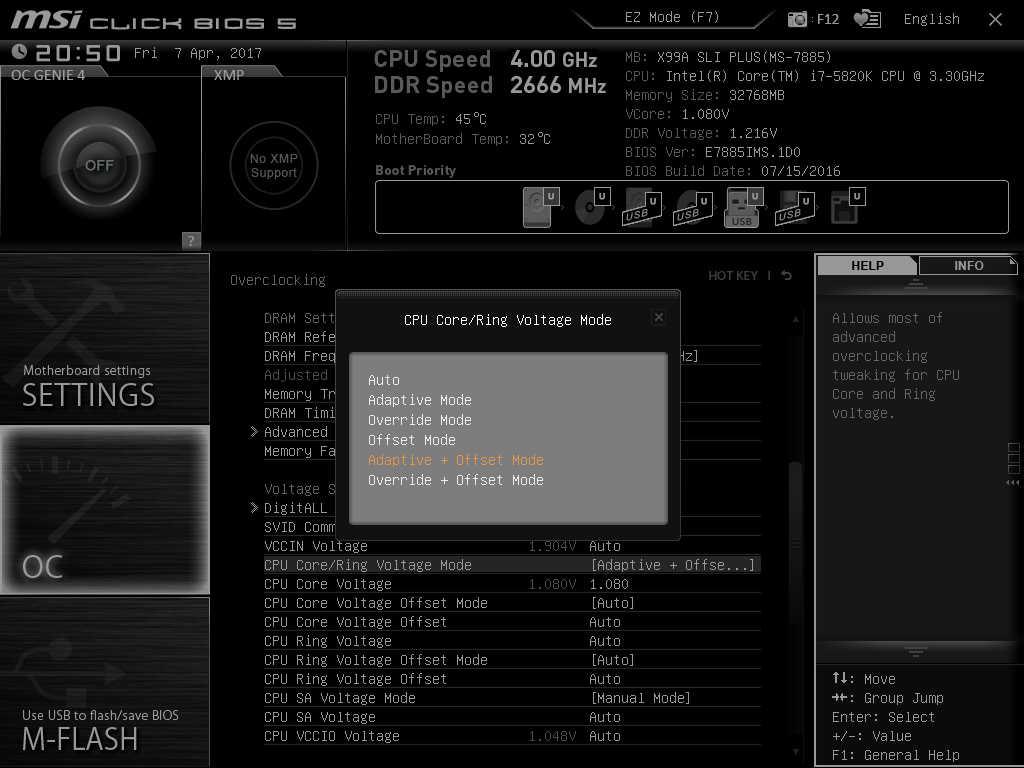Image resolution: width=1024 pixels, height=768 pixels.
Task: Close the BIOS with the top-right X
Action: (x=995, y=20)
